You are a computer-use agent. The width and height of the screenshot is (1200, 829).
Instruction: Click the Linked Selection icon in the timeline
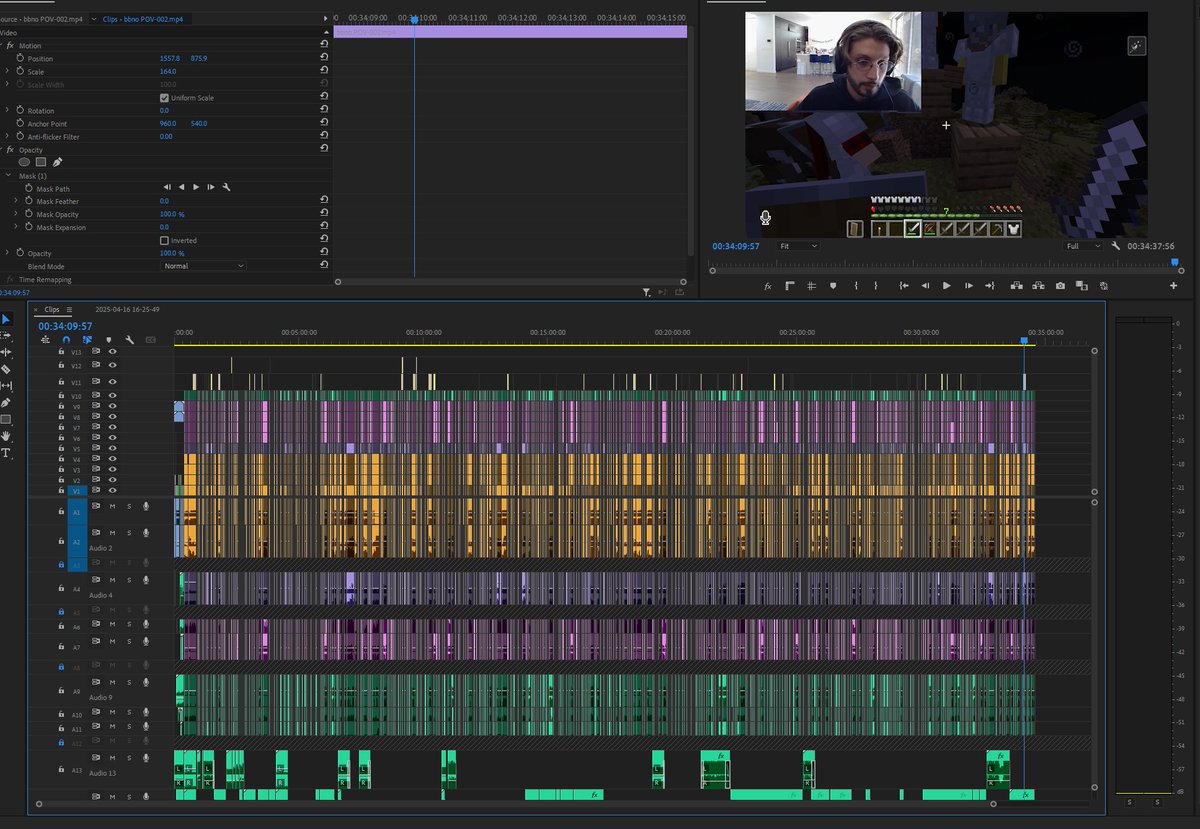(x=87, y=339)
